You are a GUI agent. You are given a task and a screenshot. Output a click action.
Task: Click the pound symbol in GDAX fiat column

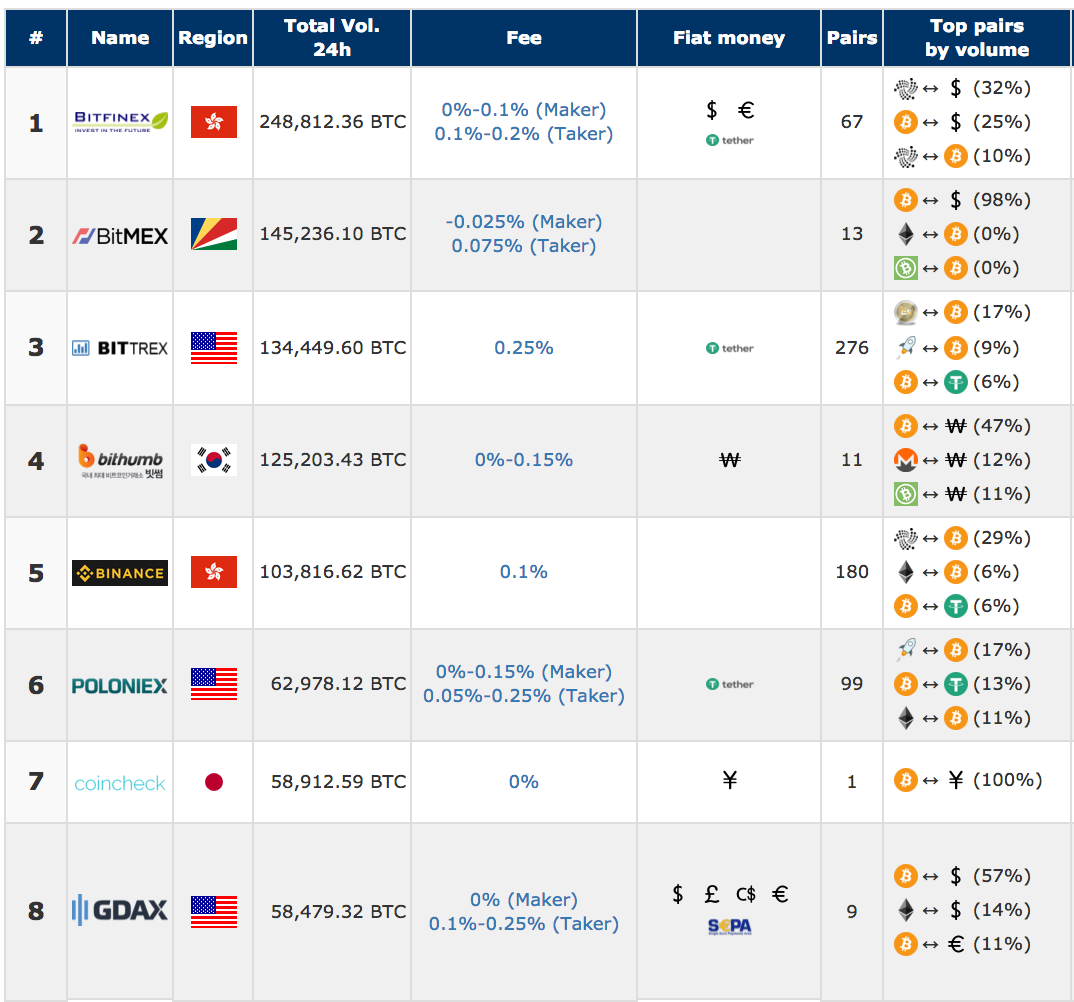tap(712, 894)
